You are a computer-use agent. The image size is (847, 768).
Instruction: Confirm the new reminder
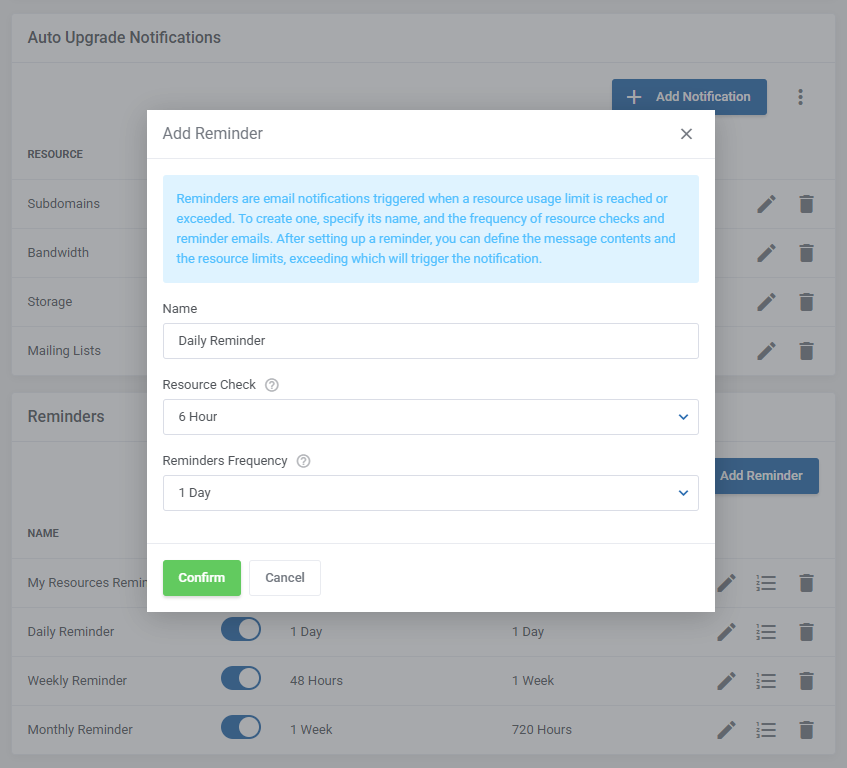(201, 577)
